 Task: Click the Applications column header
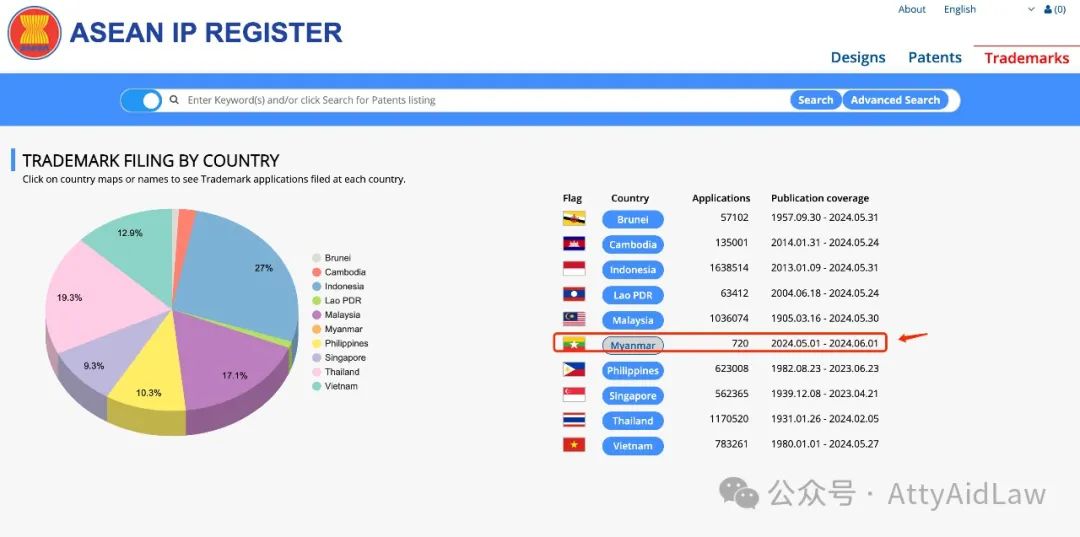721,198
